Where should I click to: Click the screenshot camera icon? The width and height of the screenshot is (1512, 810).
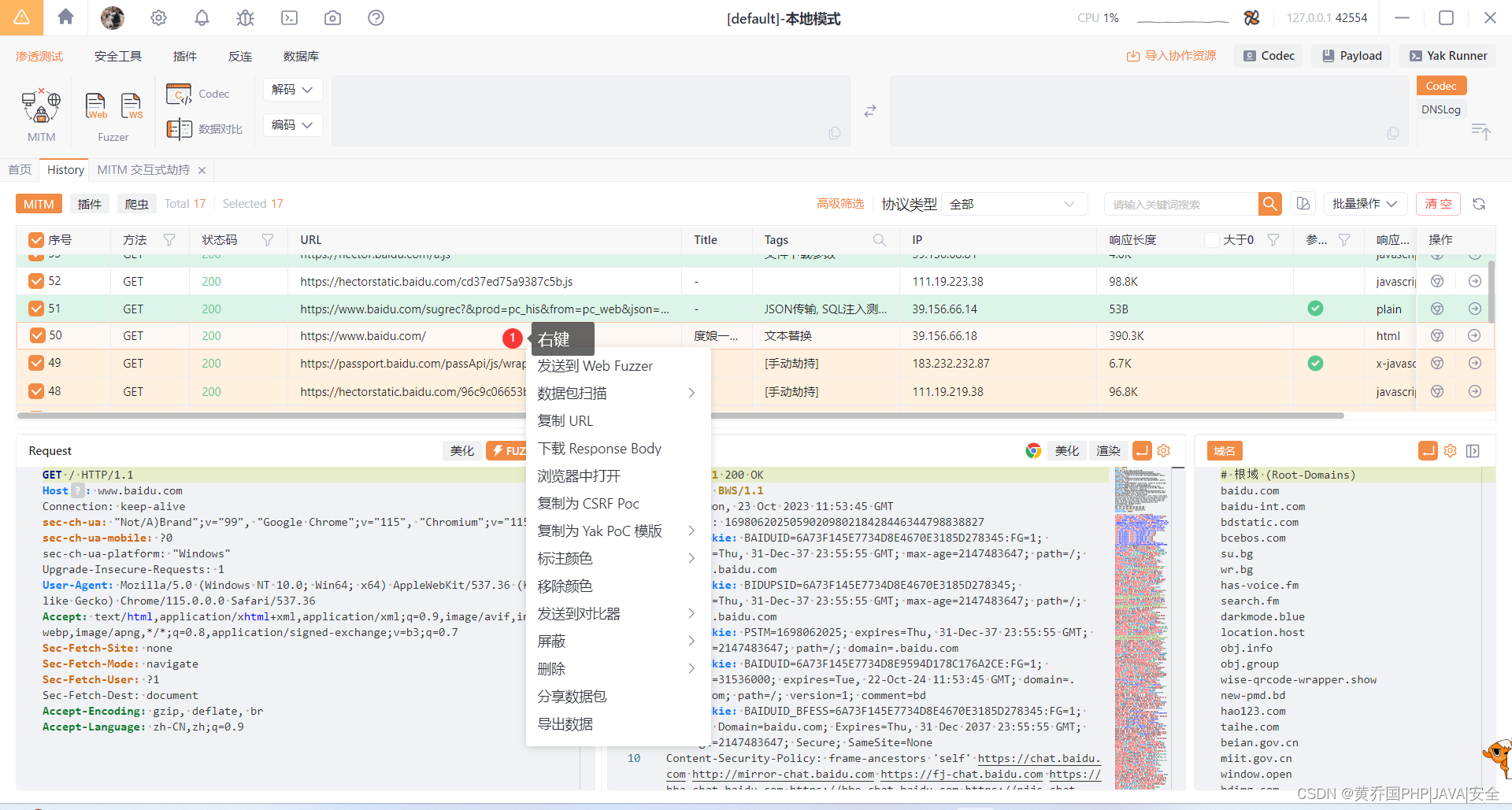pyautogui.click(x=332, y=17)
